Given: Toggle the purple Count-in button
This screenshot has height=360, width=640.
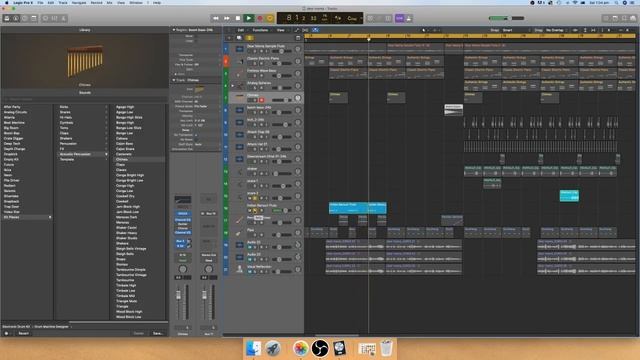Looking at the screenshot, I should click(400, 18).
